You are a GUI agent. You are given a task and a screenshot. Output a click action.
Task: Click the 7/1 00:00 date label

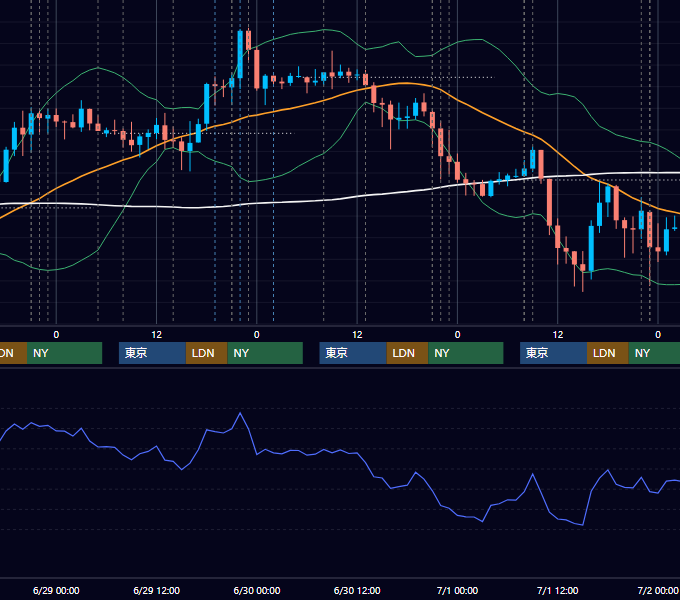457,590
